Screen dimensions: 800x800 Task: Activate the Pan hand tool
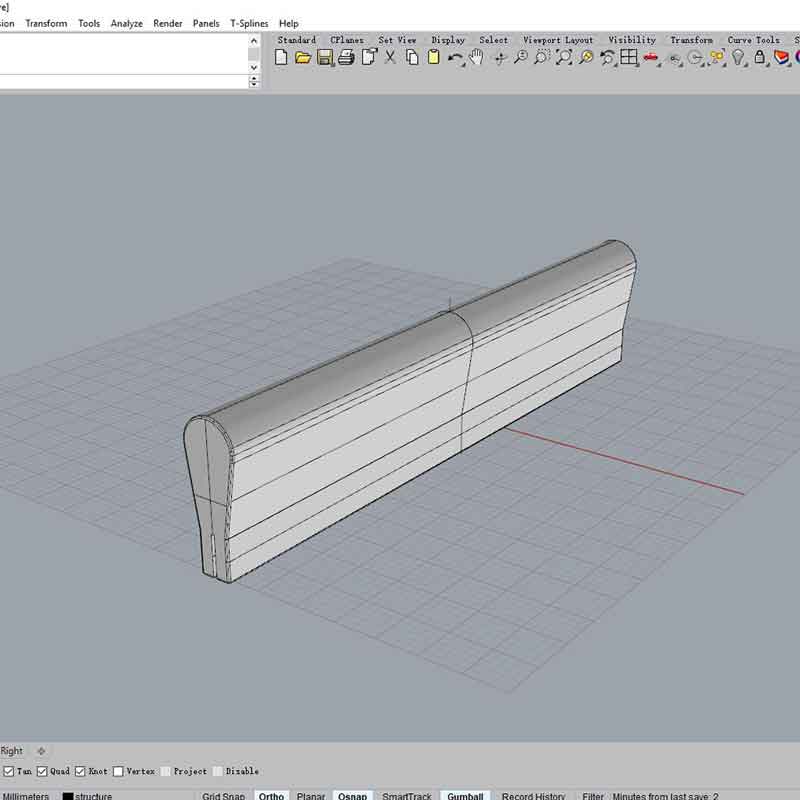click(x=477, y=58)
